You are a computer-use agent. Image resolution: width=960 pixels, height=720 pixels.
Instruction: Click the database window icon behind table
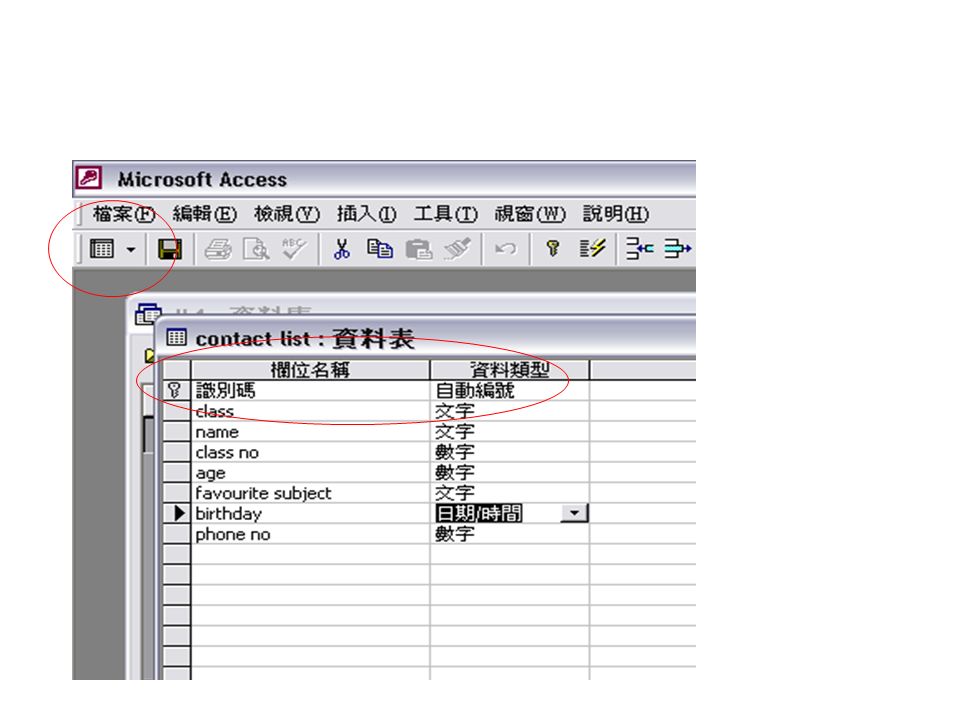click(x=147, y=313)
